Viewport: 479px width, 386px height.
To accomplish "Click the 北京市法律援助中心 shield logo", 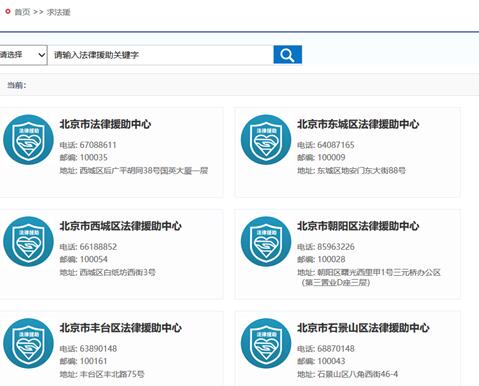I will [28, 140].
